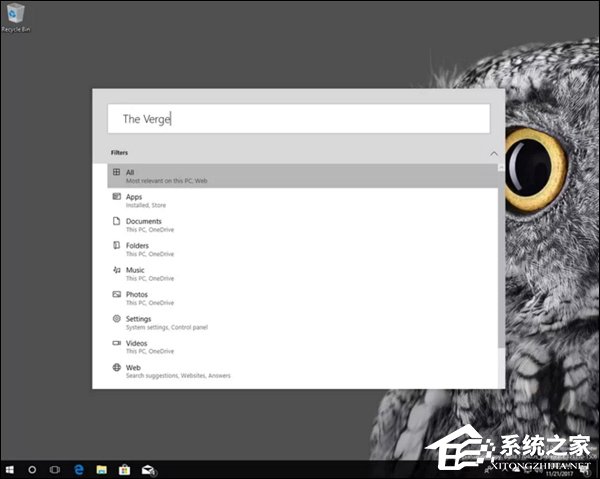The height and width of the screenshot is (479, 600).
Task: Select the Music filter
Action: [x=302, y=274]
